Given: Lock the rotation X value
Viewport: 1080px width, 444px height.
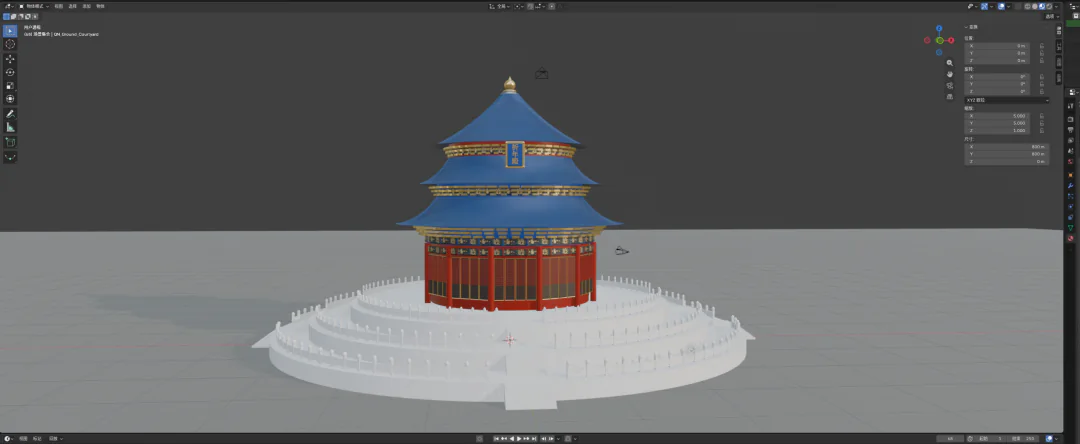Looking at the screenshot, I should (1041, 76).
